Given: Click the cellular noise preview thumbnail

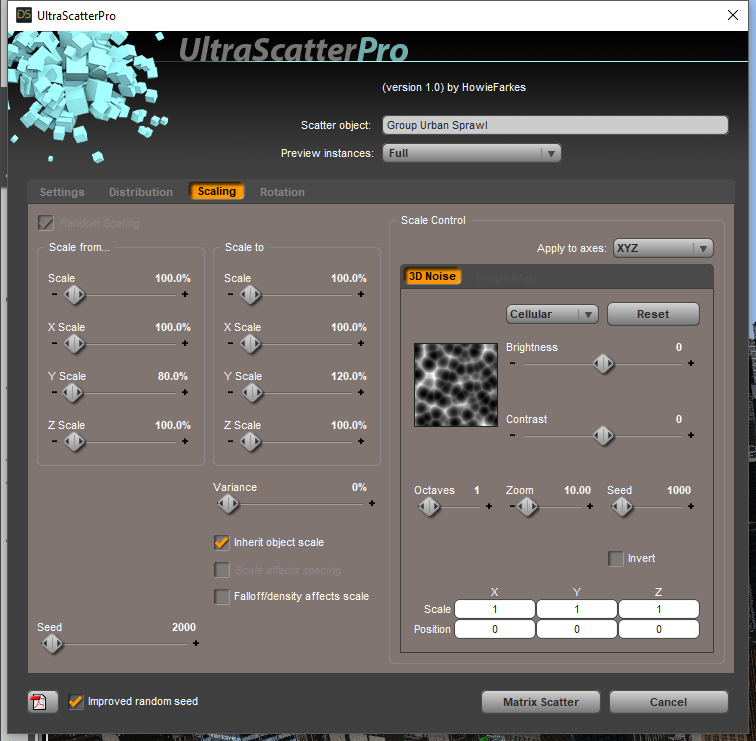Looking at the screenshot, I should pos(456,385).
